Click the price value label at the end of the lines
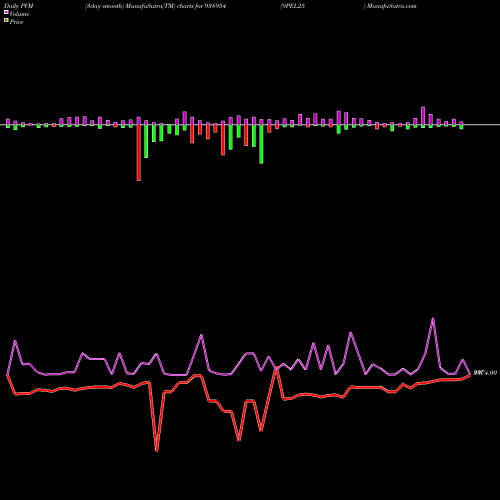The height and width of the screenshot is (500, 500). (485, 373)
